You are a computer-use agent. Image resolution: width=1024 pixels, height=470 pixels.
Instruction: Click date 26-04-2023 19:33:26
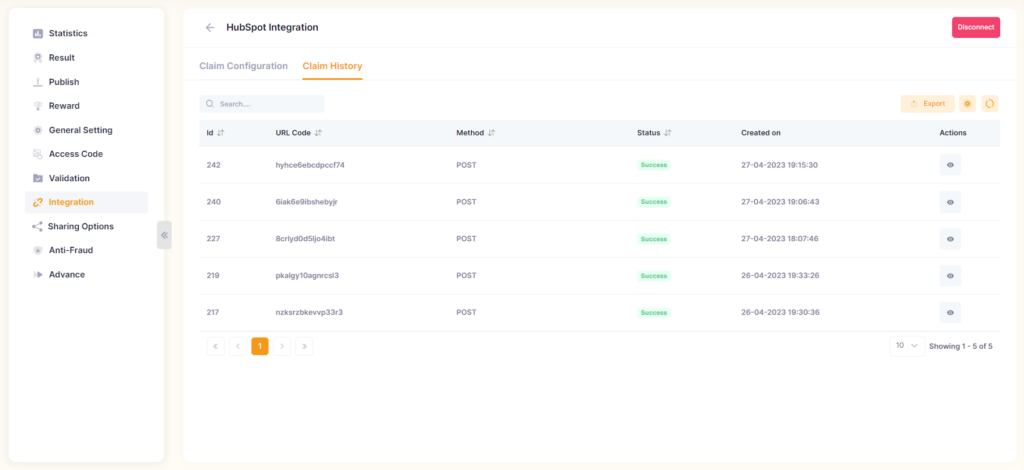(780, 276)
